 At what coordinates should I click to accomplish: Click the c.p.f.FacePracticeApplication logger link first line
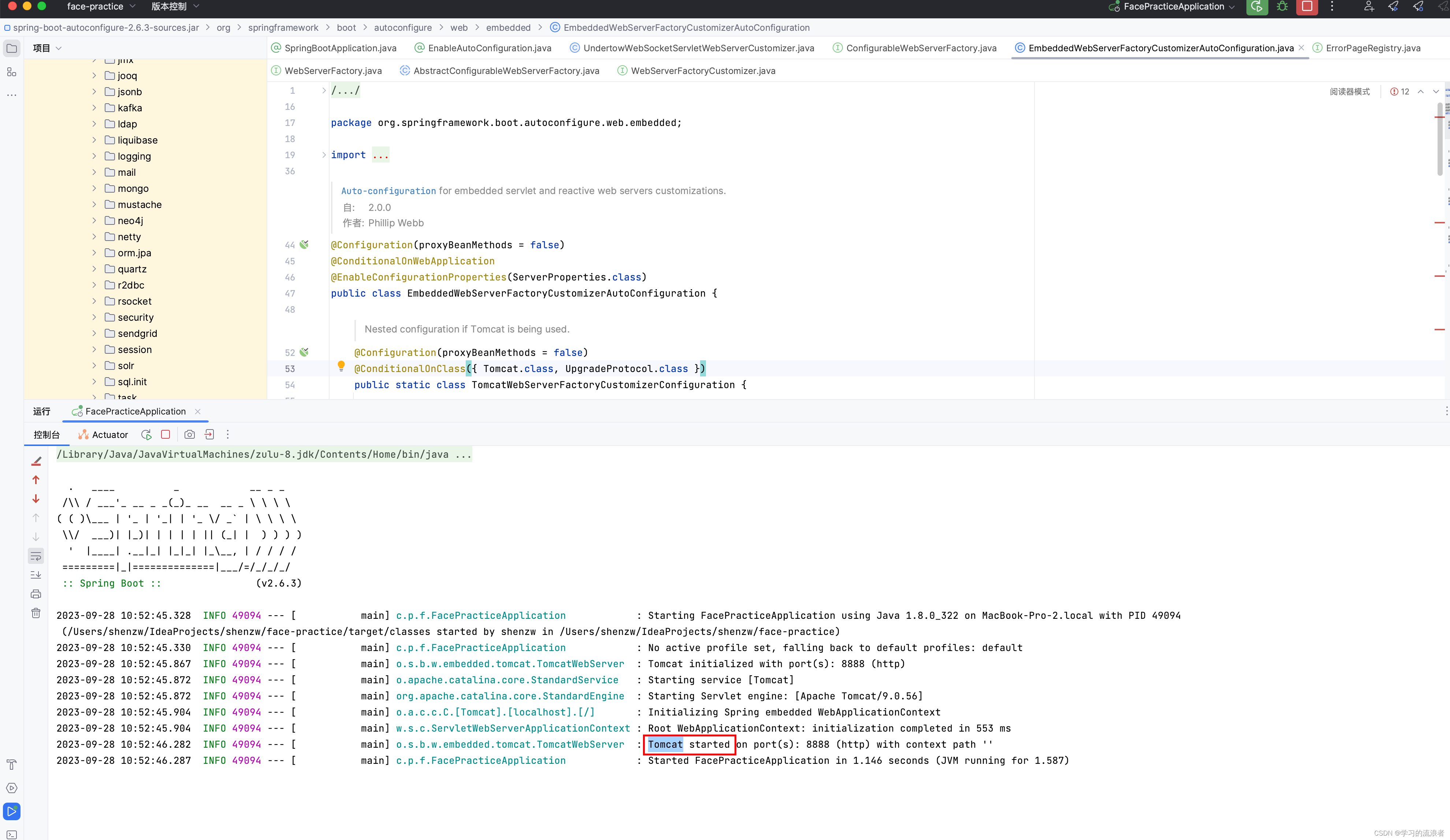(480, 616)
